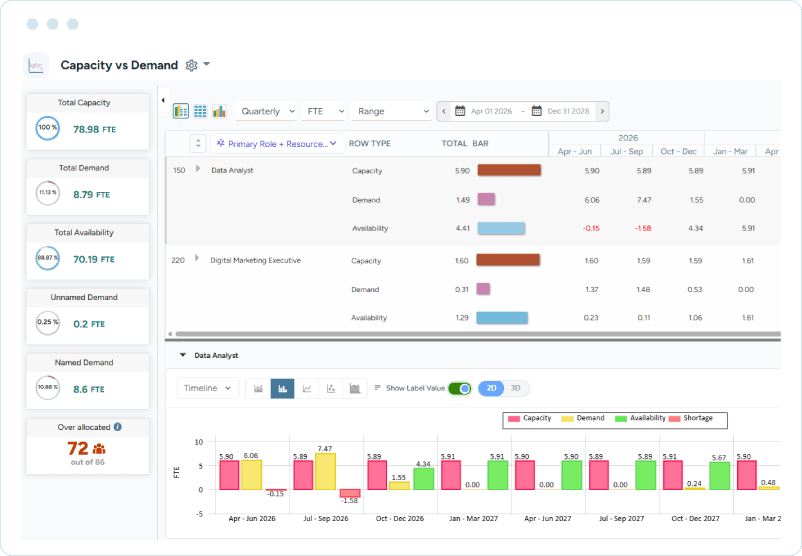Viewport: 802px width, 556px height.
Task: Click the Demand legend swatch
Action: click(567, 418)
